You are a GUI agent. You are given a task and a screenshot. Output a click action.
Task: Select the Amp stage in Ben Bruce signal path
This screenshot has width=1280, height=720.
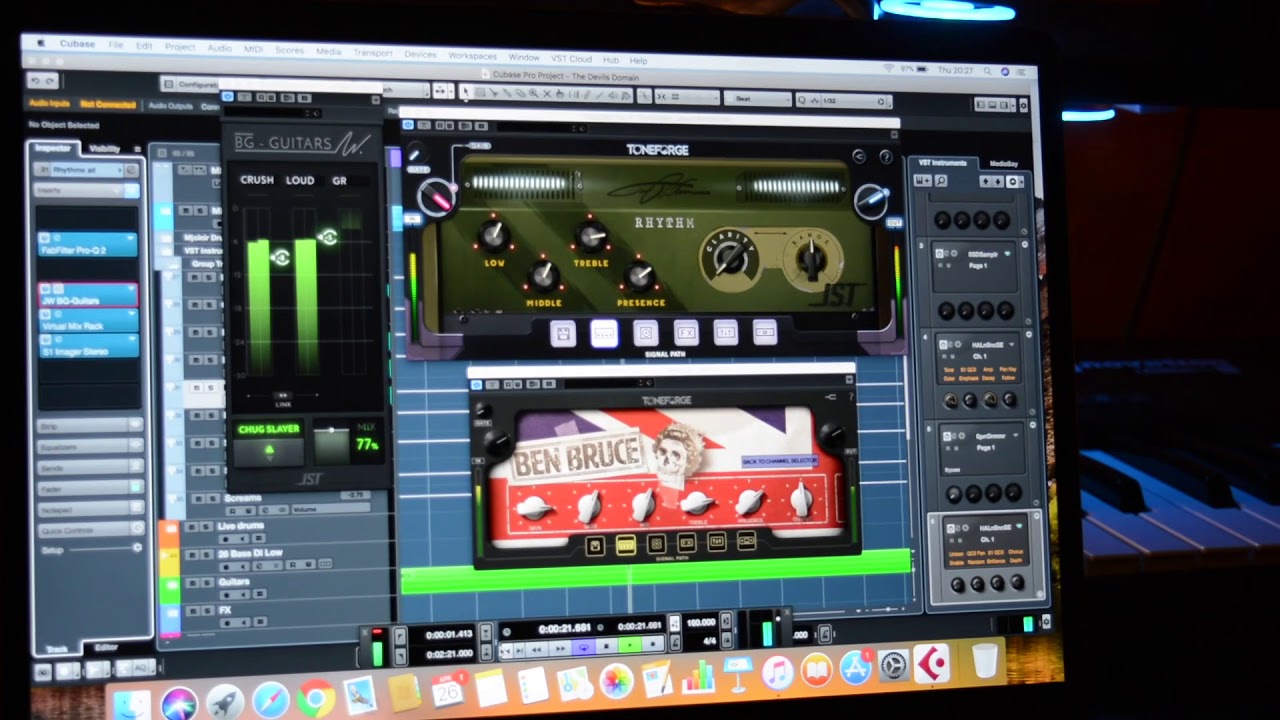coord(626,545)
